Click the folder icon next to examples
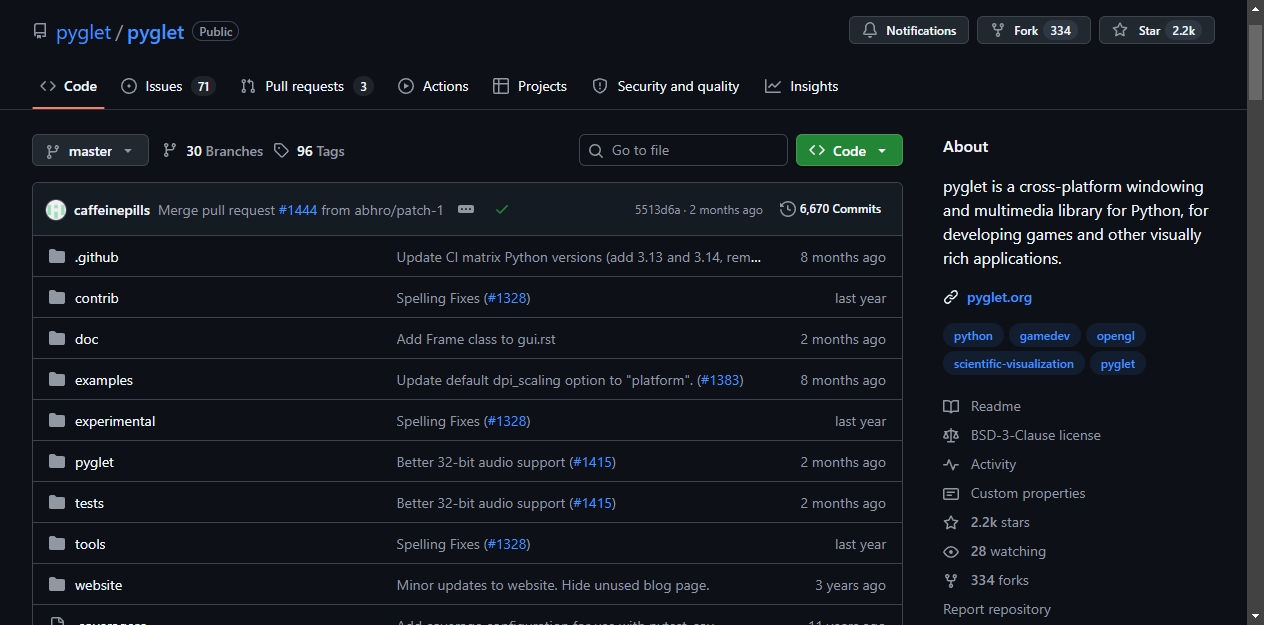 (57, 380)
